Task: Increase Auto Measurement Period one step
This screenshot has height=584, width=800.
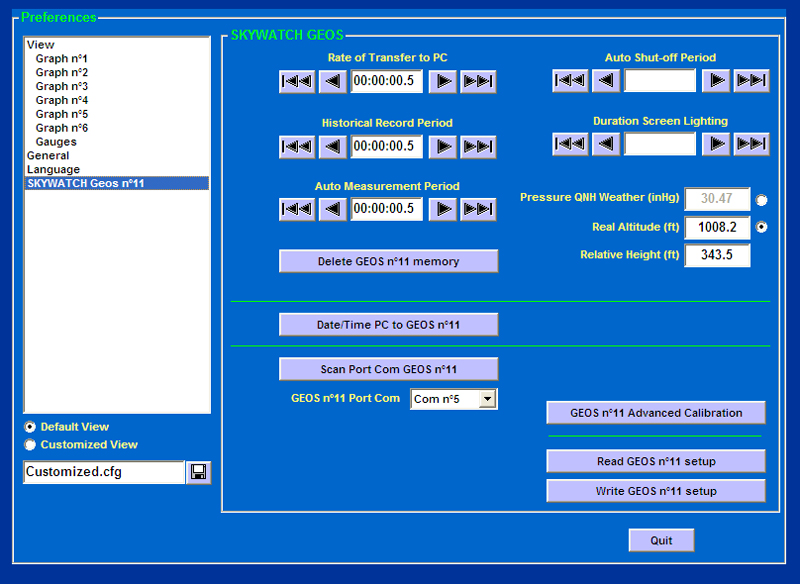Action: coord(442,209)
